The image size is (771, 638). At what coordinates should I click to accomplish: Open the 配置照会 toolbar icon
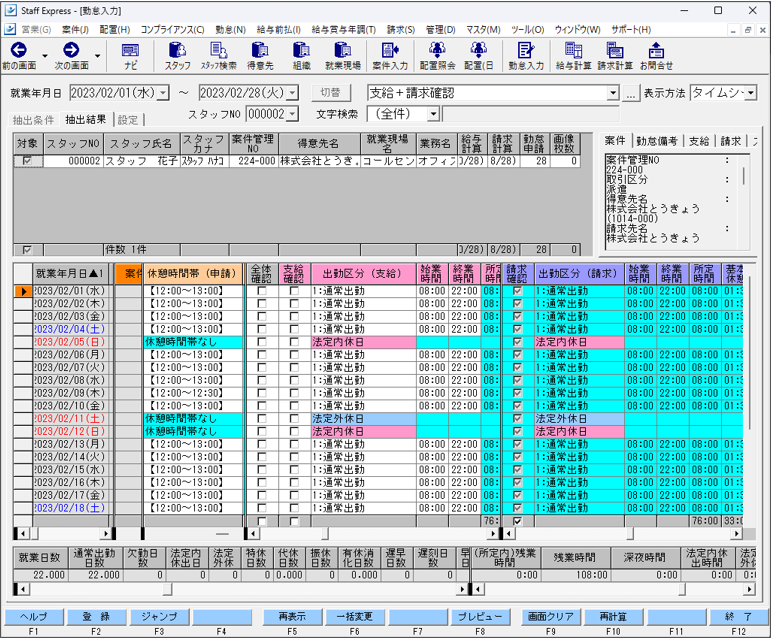(x=437, y=50)
